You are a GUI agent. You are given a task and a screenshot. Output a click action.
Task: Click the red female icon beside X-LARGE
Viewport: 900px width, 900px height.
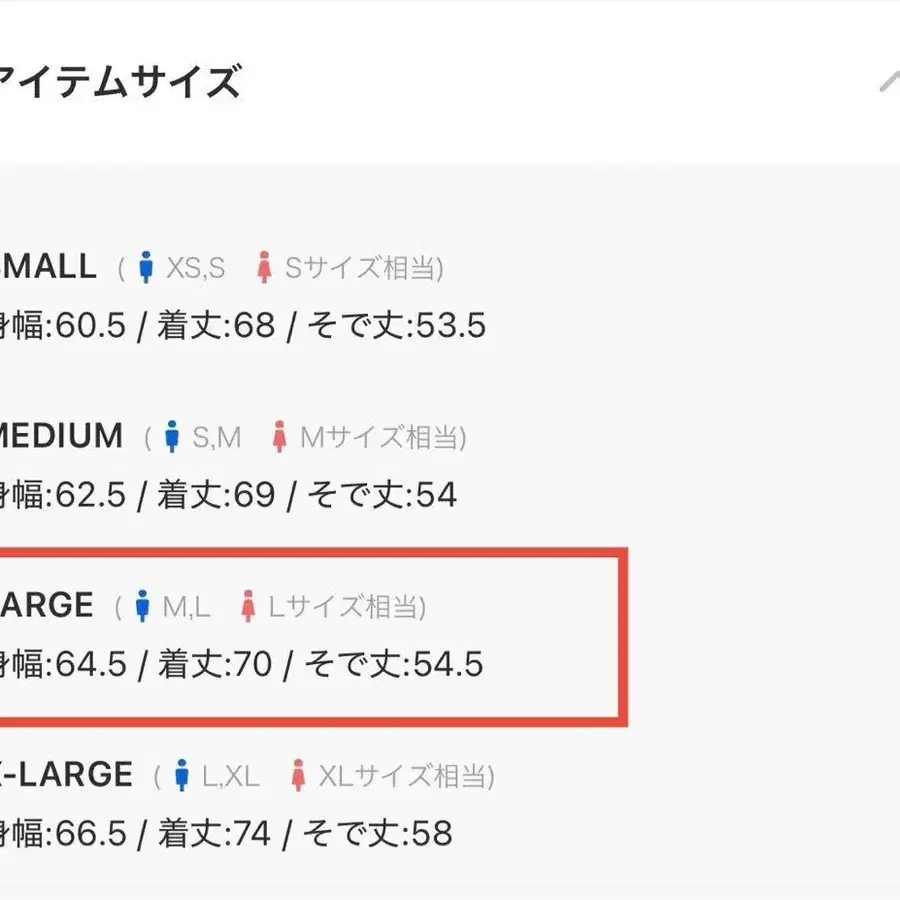[298, 773]
